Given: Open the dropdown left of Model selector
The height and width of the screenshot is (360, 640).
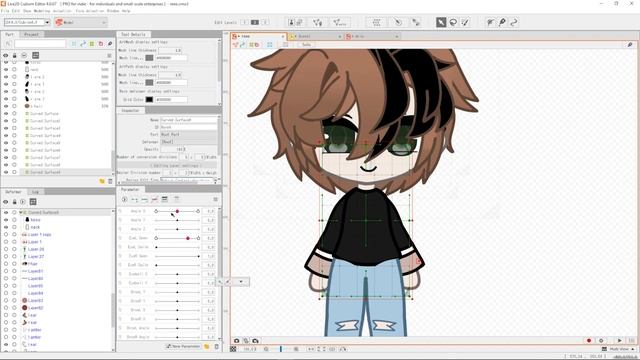Looking at the screenshot, I should click(x=47, y=22).
